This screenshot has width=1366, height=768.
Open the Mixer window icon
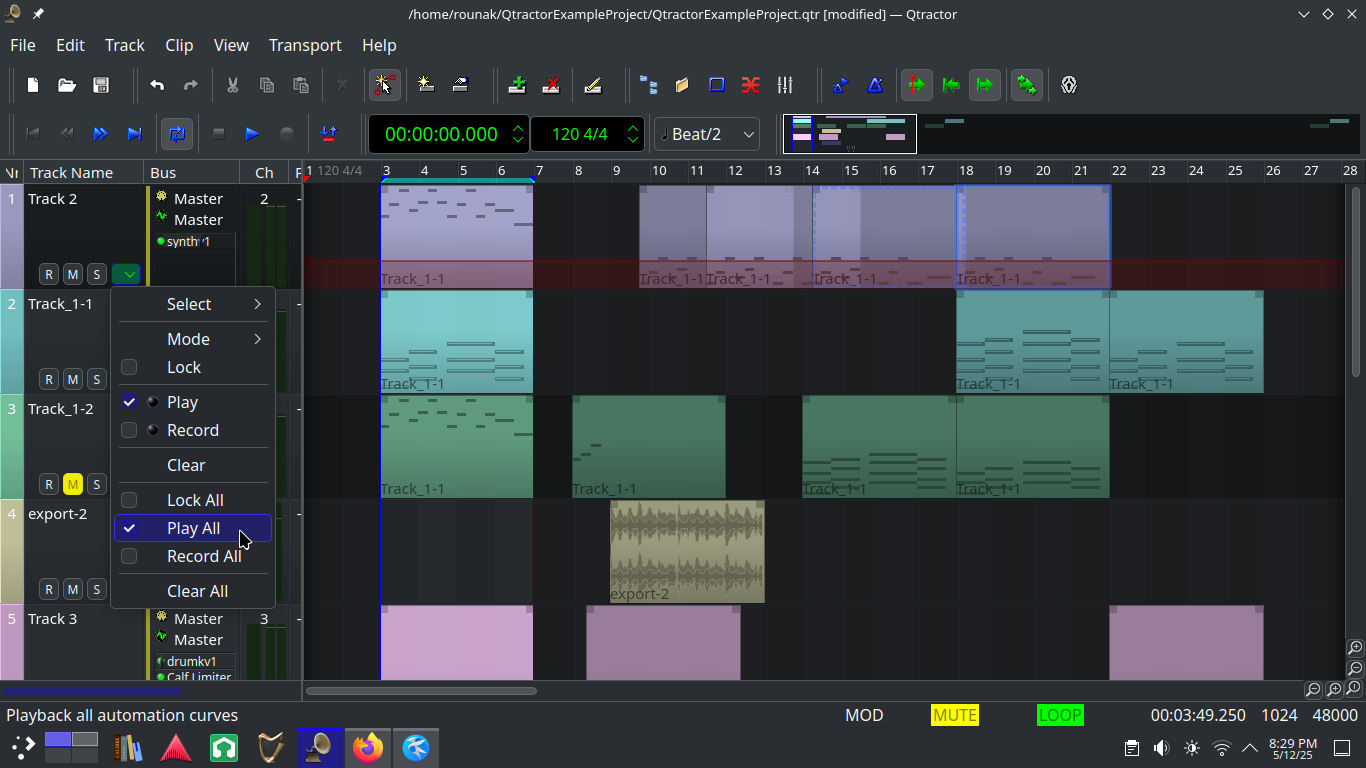785,85
